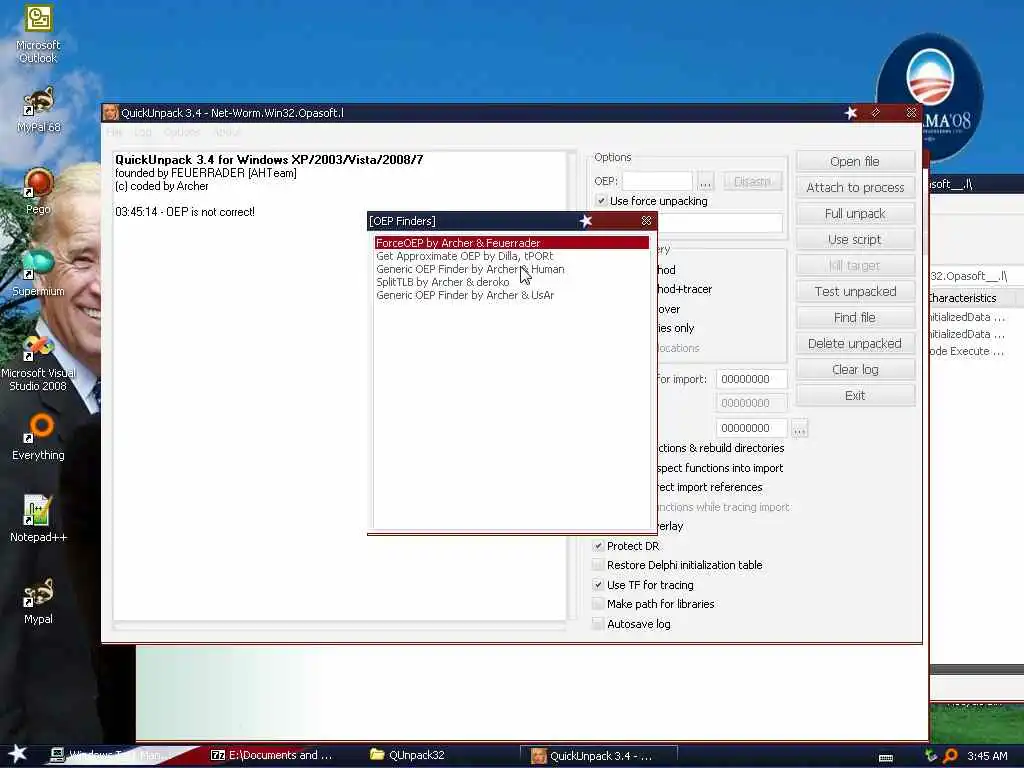The width and height of the screenshot is (1024, 768).
Task: Open the Options menu in QuickUnpack
Action: click(182, 133)
